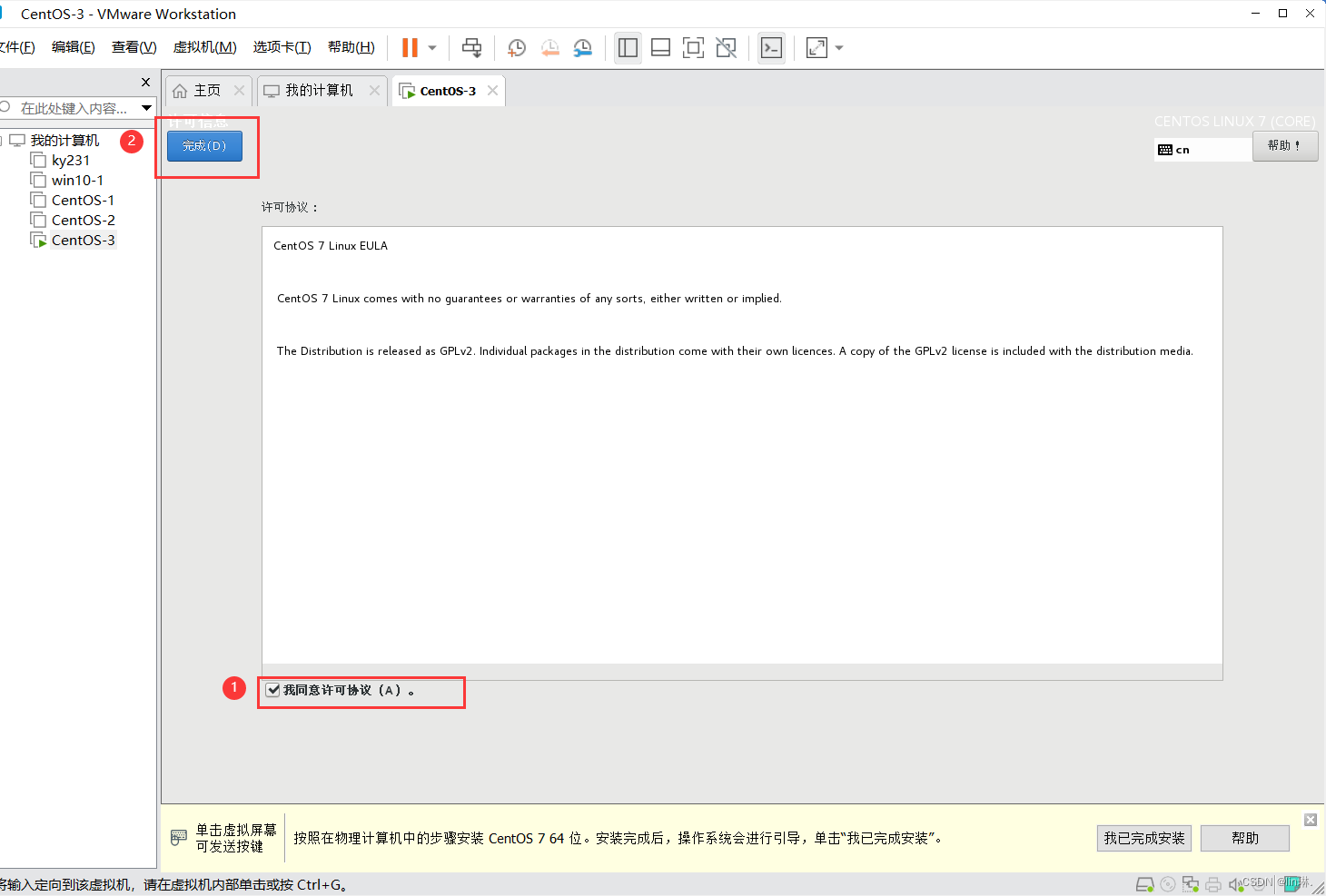Select the CentOS-2 virtual machine

(83, 221)
